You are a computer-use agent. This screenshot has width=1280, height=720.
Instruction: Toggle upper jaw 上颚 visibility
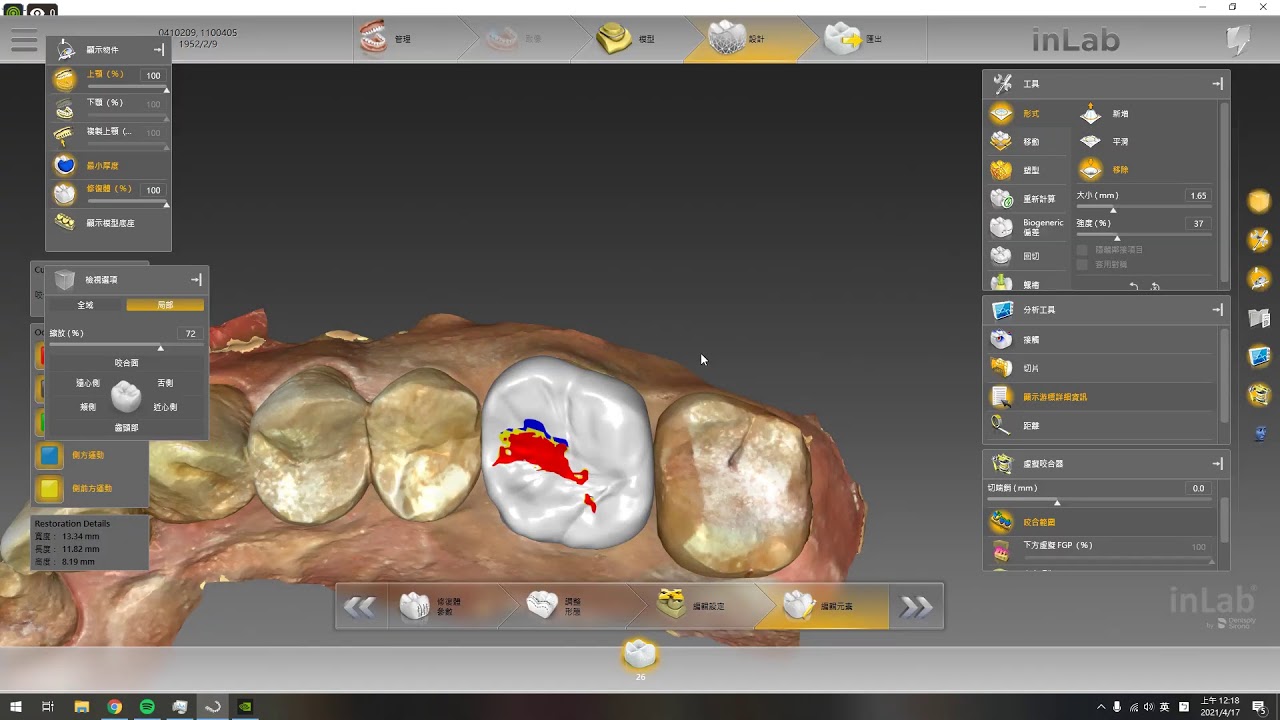(x=64, y=78)
